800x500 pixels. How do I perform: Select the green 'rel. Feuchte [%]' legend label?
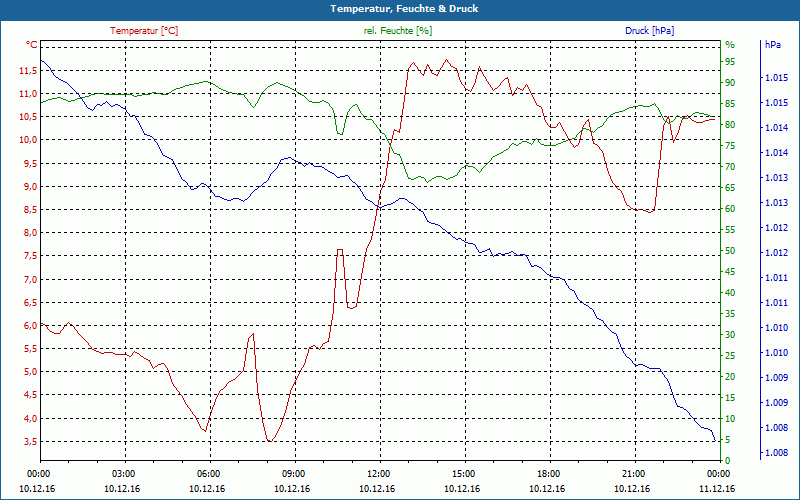point(398,31)
